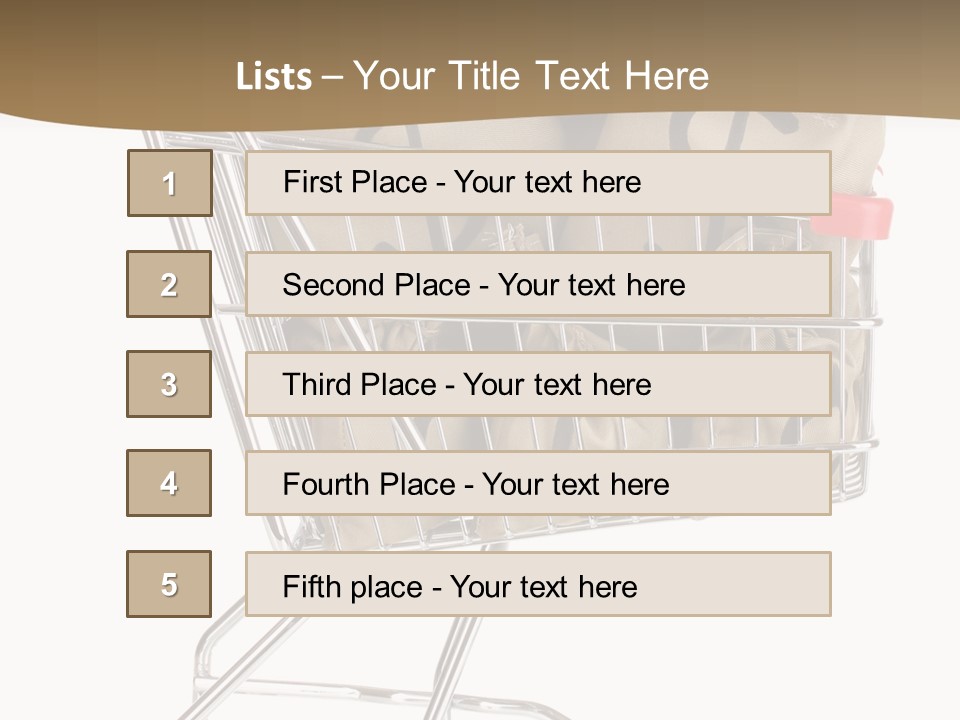Click the Second Place text bar
Image resolution: width=960 pixels, height=720 pixels.
tap(538, 284)
